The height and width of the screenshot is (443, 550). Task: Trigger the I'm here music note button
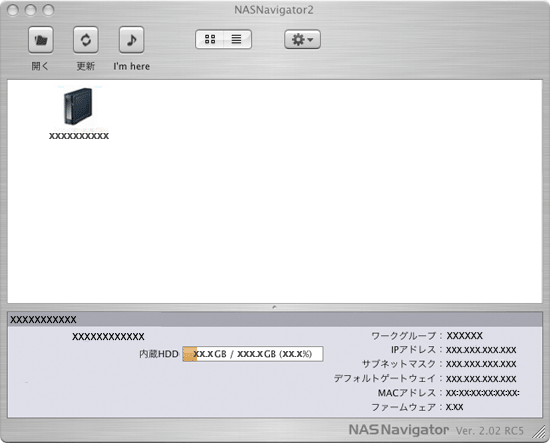(x=132, y=40)
